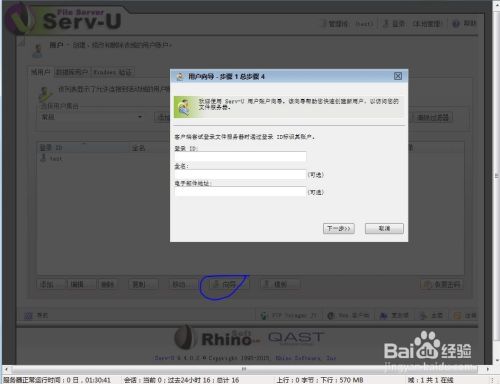Click the horizontal scrollbar thumb
Screen dimensions: 500x384
pyautogui.click(x=244, y=369)
